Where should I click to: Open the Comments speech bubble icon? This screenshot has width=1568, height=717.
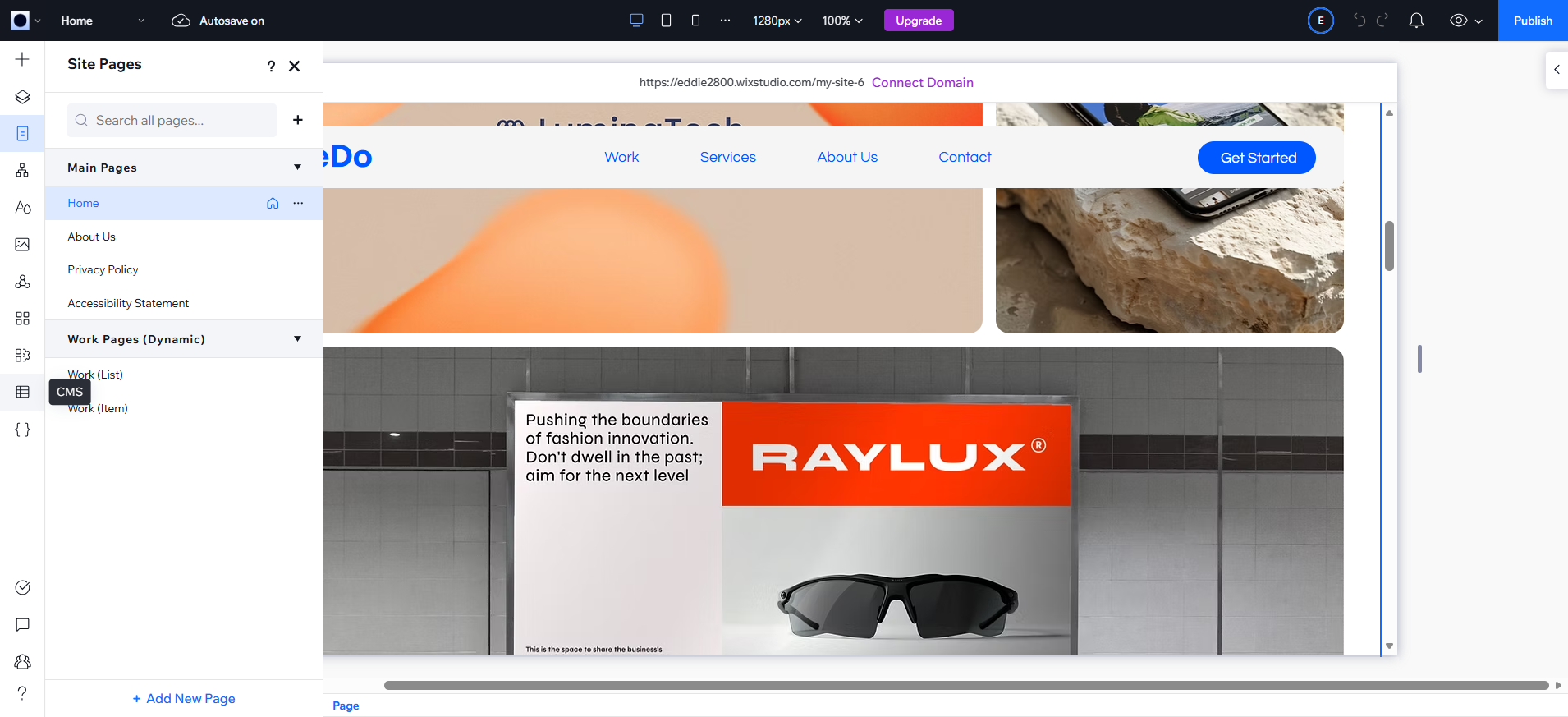coord(22,625)
